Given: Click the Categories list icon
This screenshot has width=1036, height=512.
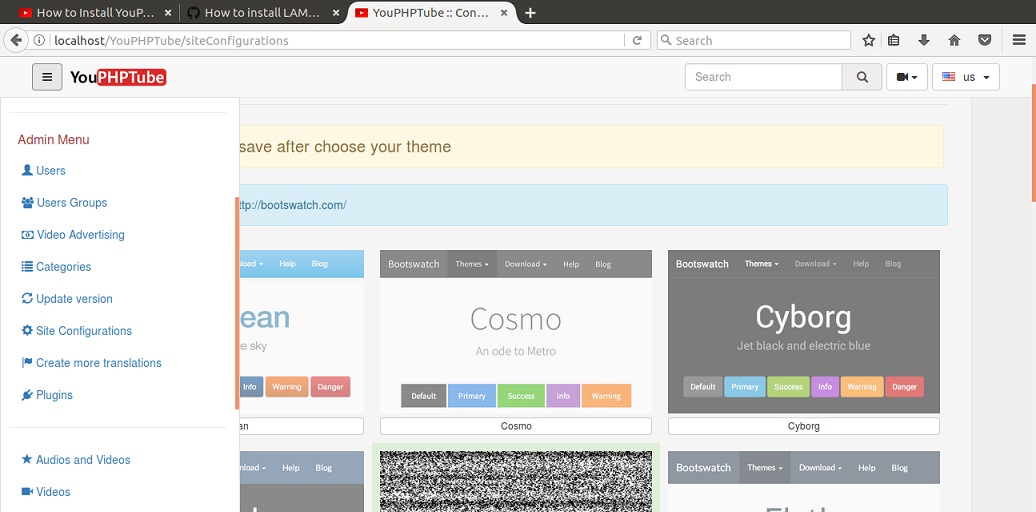Looking at the screenshot, I should coord(27,266).
